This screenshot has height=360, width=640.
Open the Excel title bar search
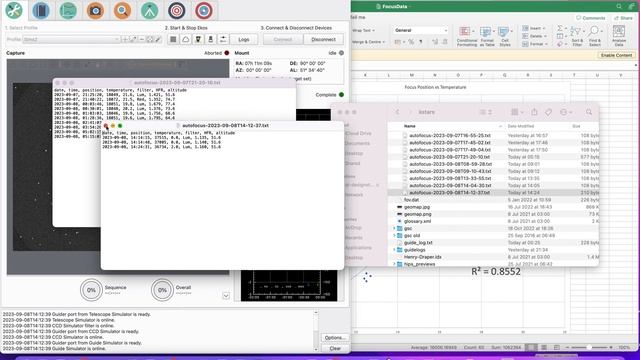coord(619,6)
